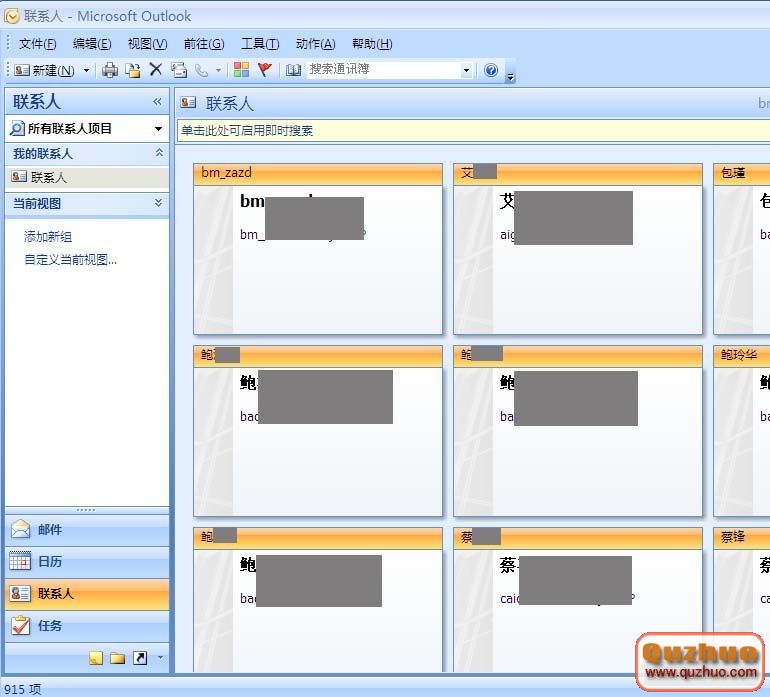Click the search address book field
The image size is (770, 697).
pyautogui.click(x=384, y=70)
